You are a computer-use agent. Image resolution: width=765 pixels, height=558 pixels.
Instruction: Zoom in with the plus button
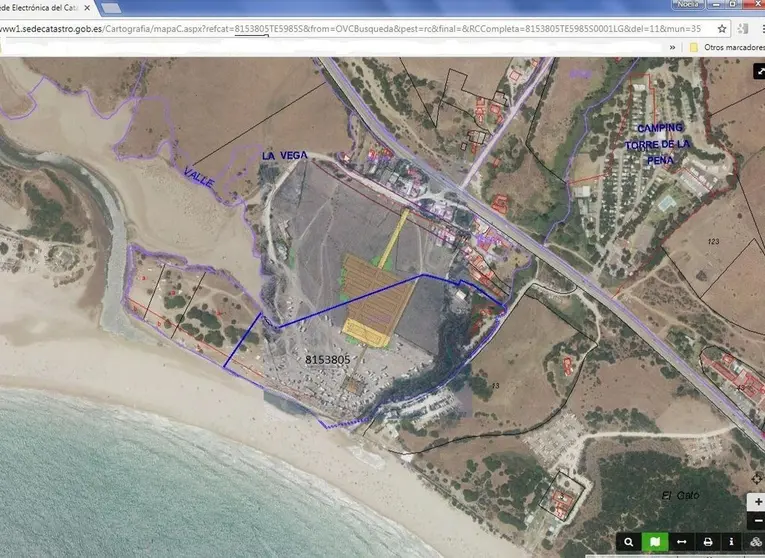pyautogui.click(x=758, y=502)
